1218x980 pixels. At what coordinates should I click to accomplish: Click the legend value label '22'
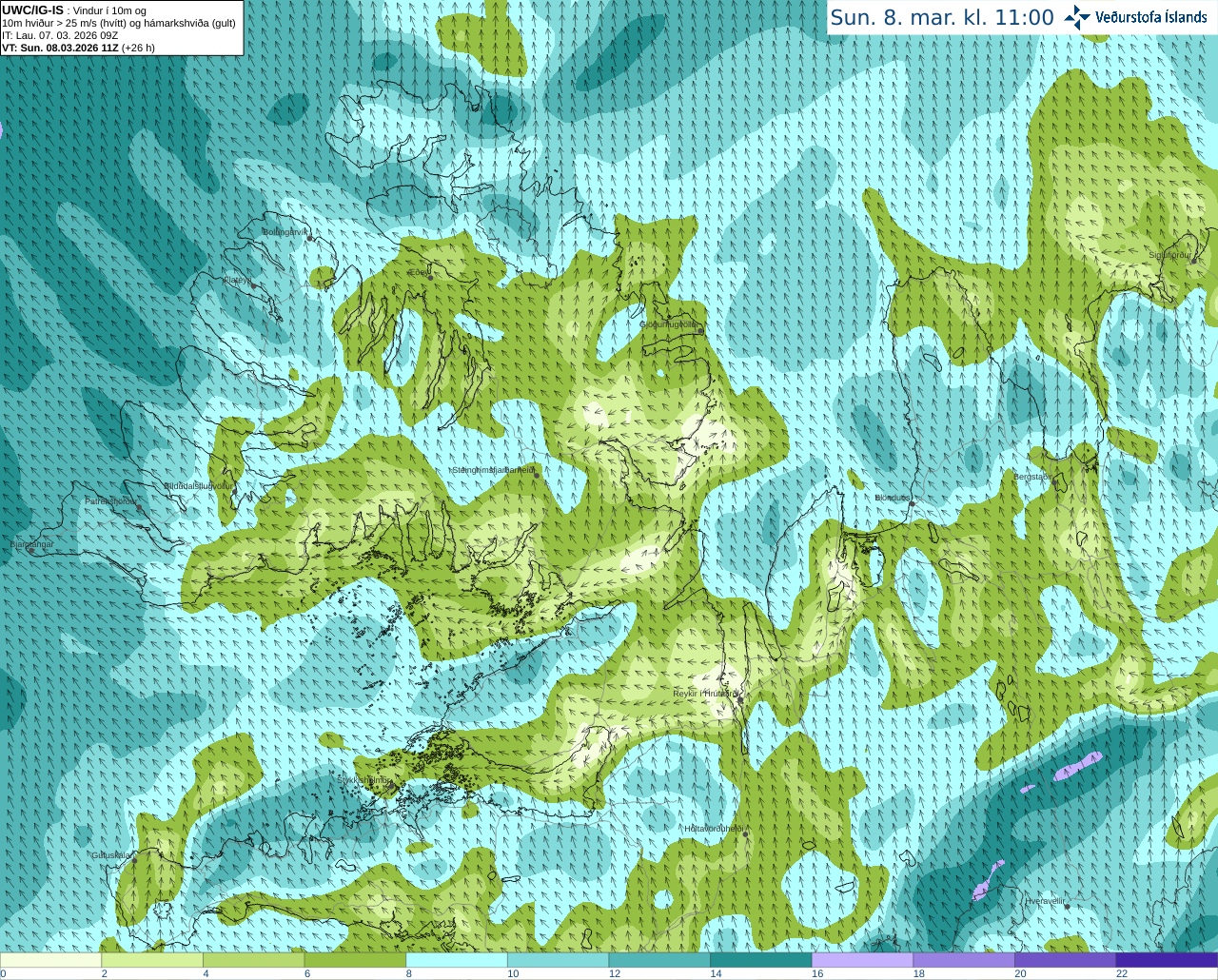1122,973
